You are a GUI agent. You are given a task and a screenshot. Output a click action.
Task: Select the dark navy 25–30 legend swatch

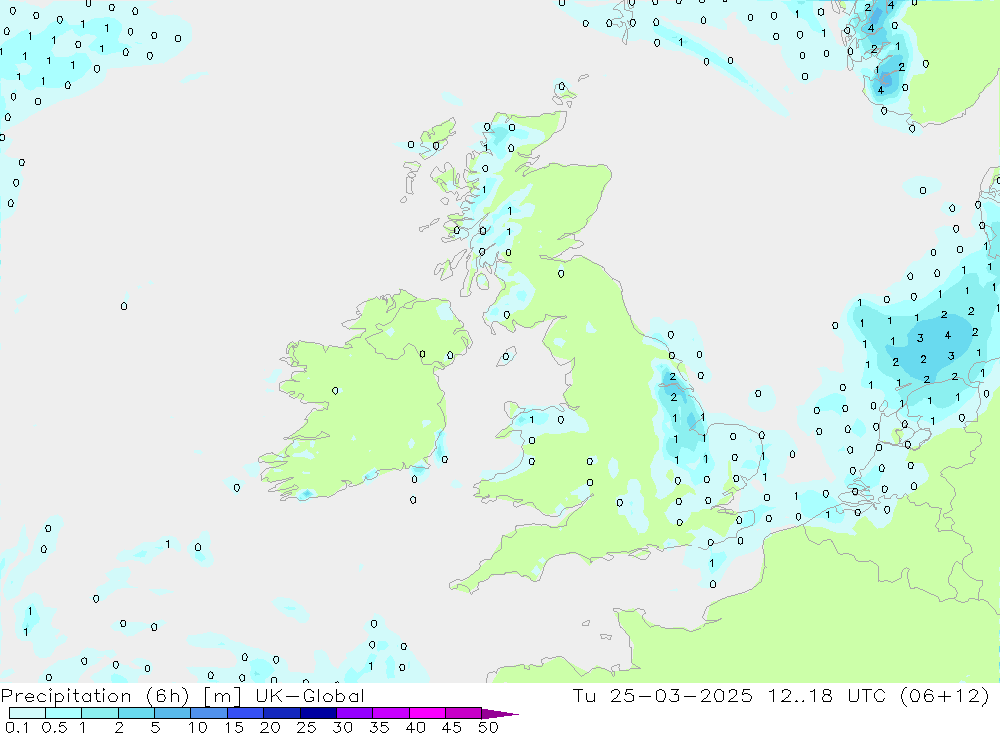[x=318, y=713]
